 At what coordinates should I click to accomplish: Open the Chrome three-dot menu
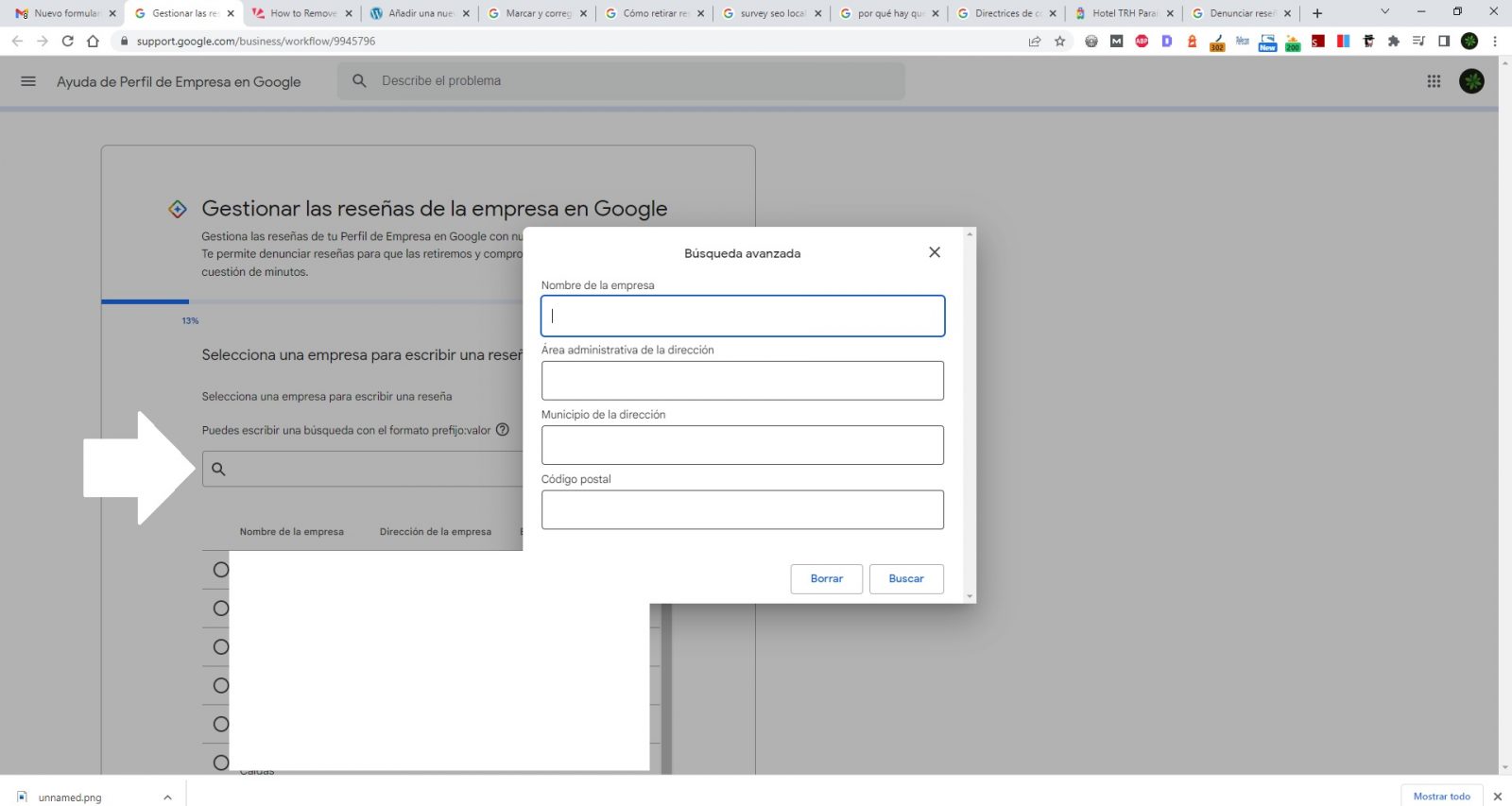coord(1495,42)
